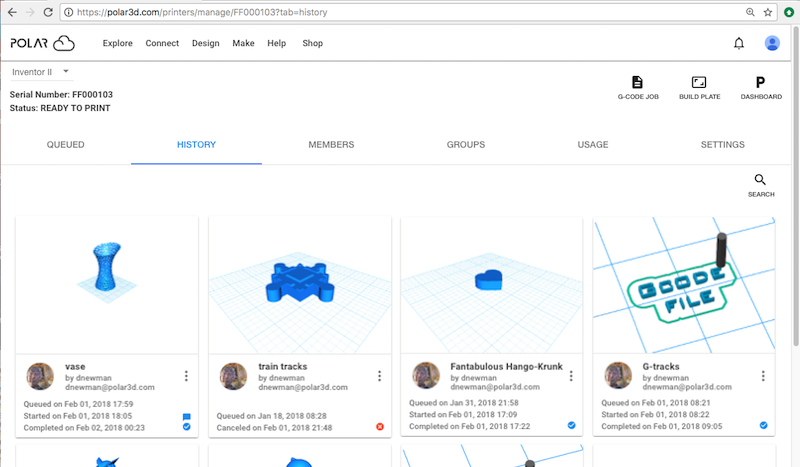800x467 pixels.
Task: Go to the printer Dashboard
Action: [x=761, y=87]
